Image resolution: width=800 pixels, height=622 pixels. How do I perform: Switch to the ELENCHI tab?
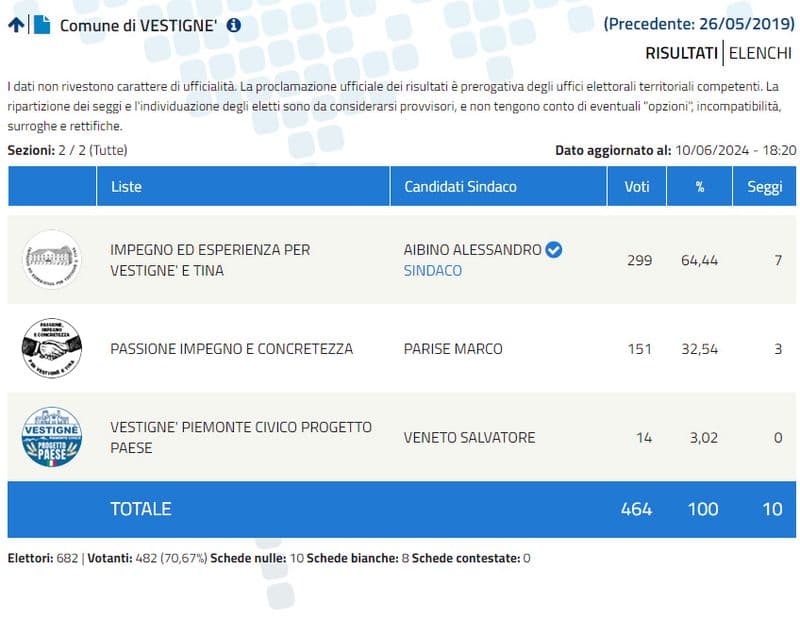click(x=760, y=53)
